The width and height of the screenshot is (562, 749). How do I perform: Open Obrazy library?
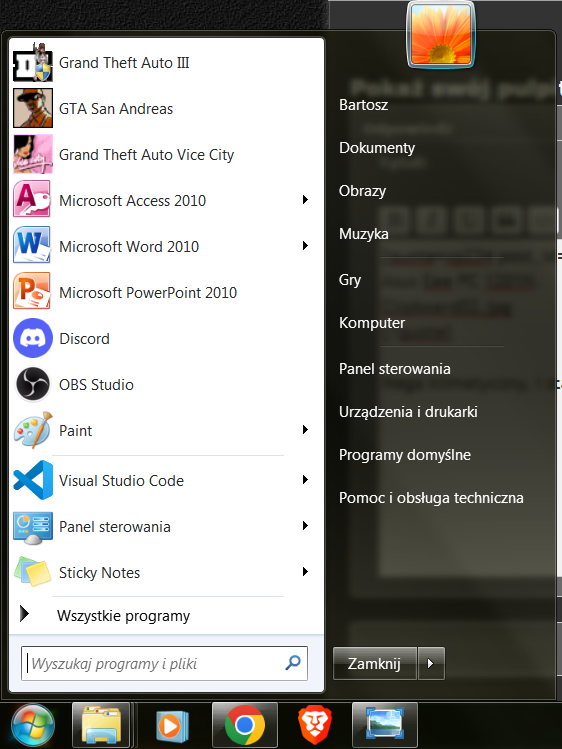362,191
